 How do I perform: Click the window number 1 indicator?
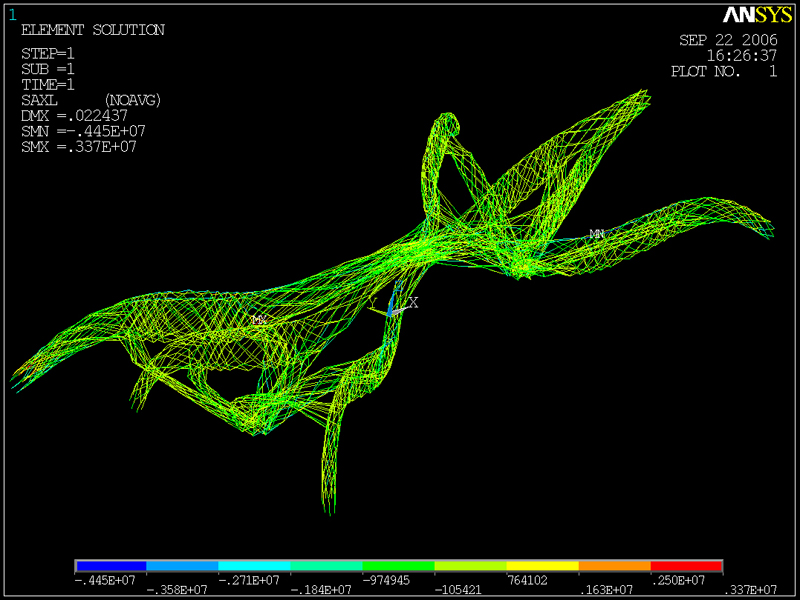click(13, 15)
